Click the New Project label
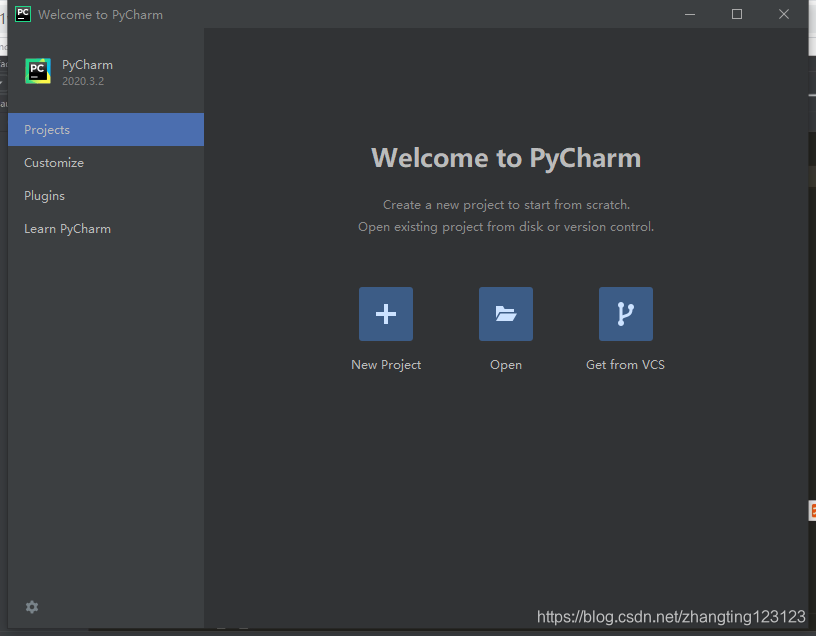816x636 pixels. coord(386,365)
